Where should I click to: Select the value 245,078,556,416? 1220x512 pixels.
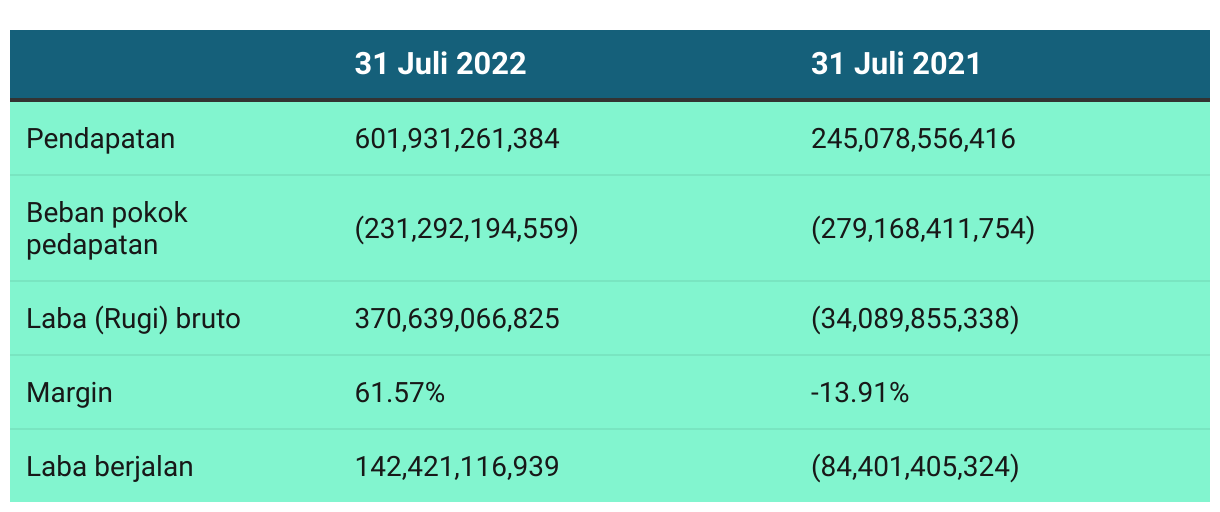913,139
